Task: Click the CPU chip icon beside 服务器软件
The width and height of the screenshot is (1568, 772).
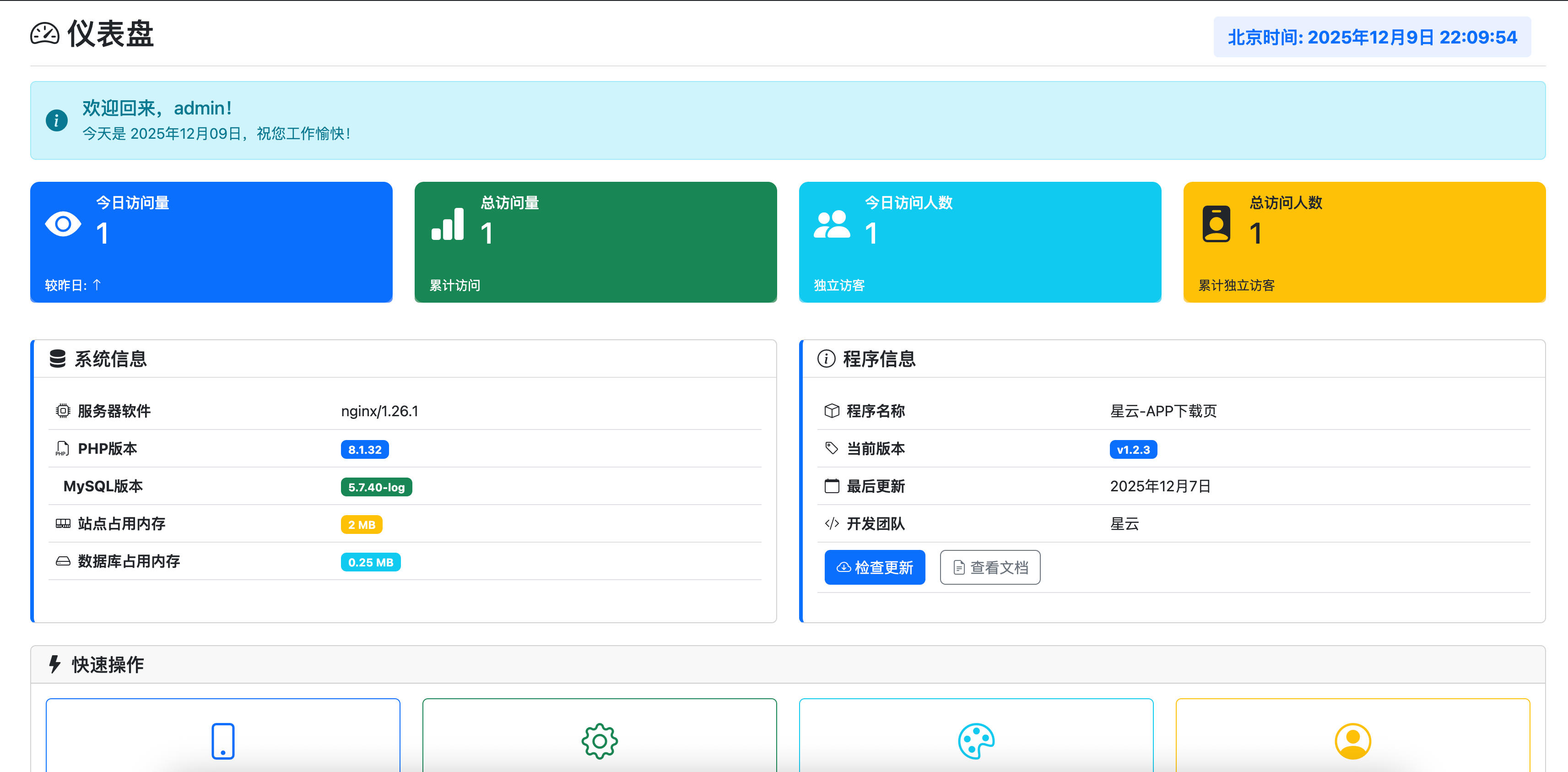Action: 63,411
